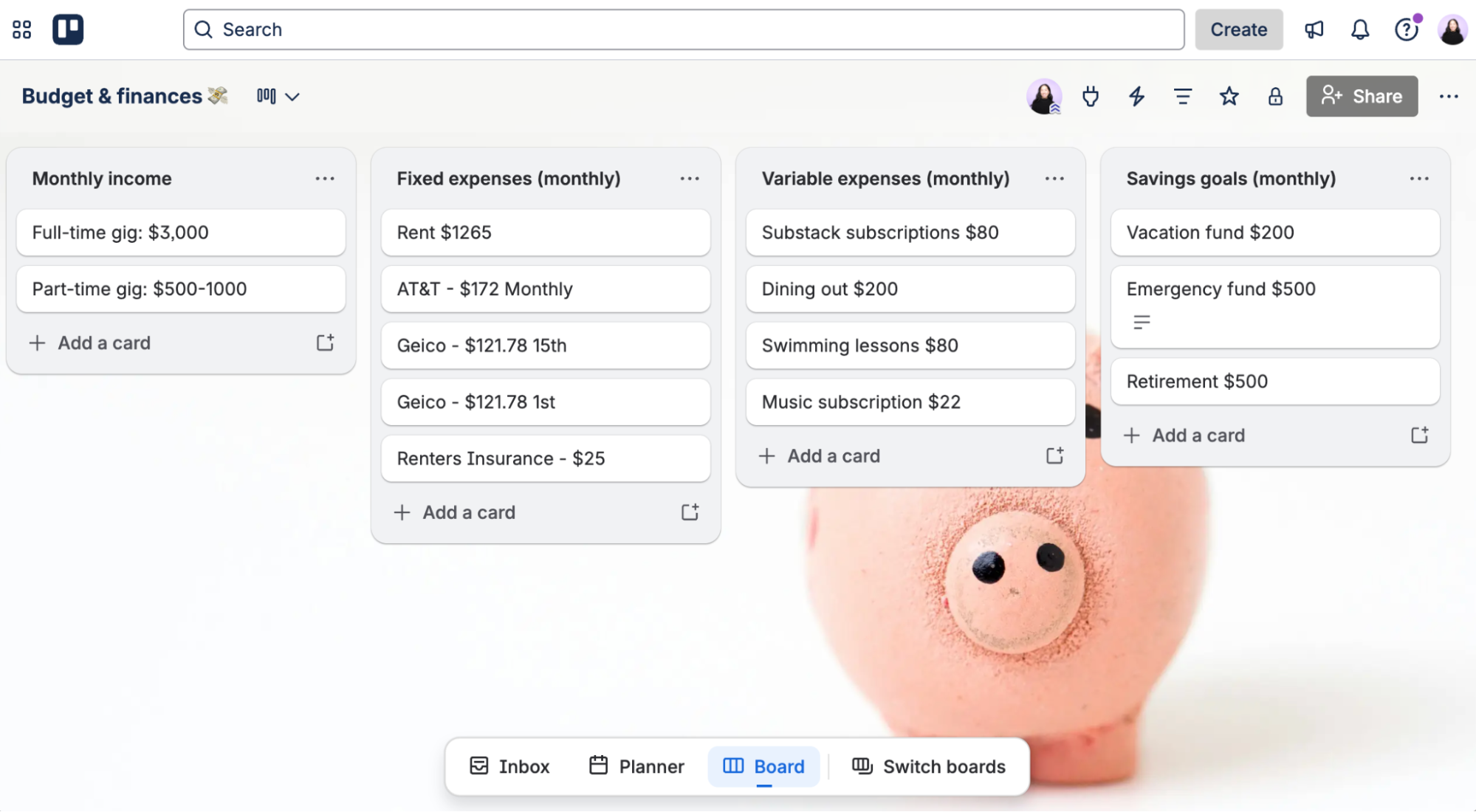This screenshot has height=812, width=1476.
Task: Open board Automation lightning icon
Action: click(x=1136, y=96)
